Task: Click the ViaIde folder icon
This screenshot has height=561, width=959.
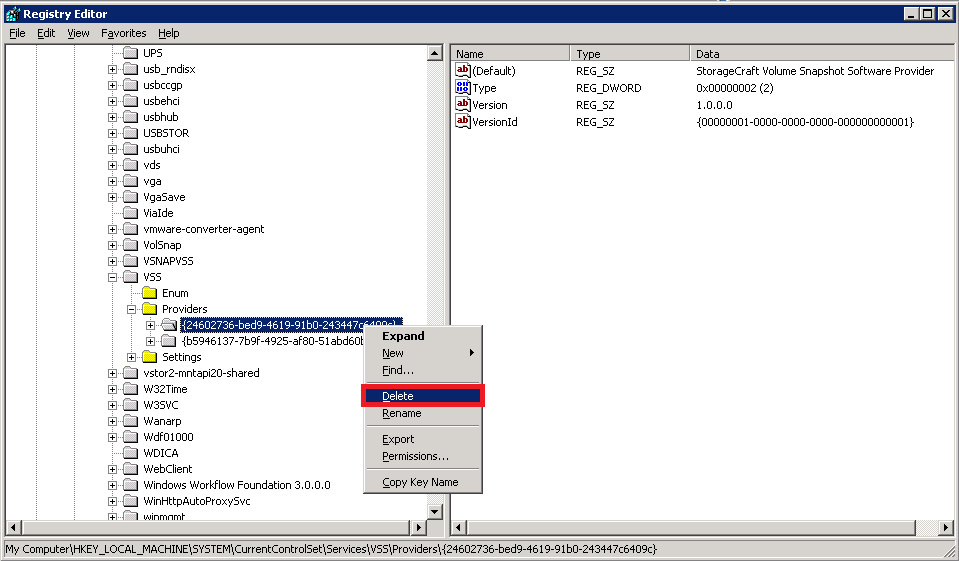Action: 130,212
